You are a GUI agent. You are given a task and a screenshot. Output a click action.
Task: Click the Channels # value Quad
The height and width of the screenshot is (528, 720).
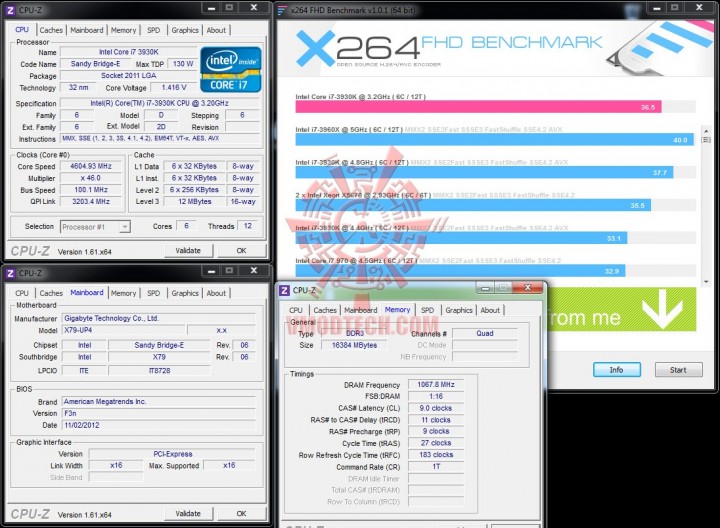coord(485,333)
